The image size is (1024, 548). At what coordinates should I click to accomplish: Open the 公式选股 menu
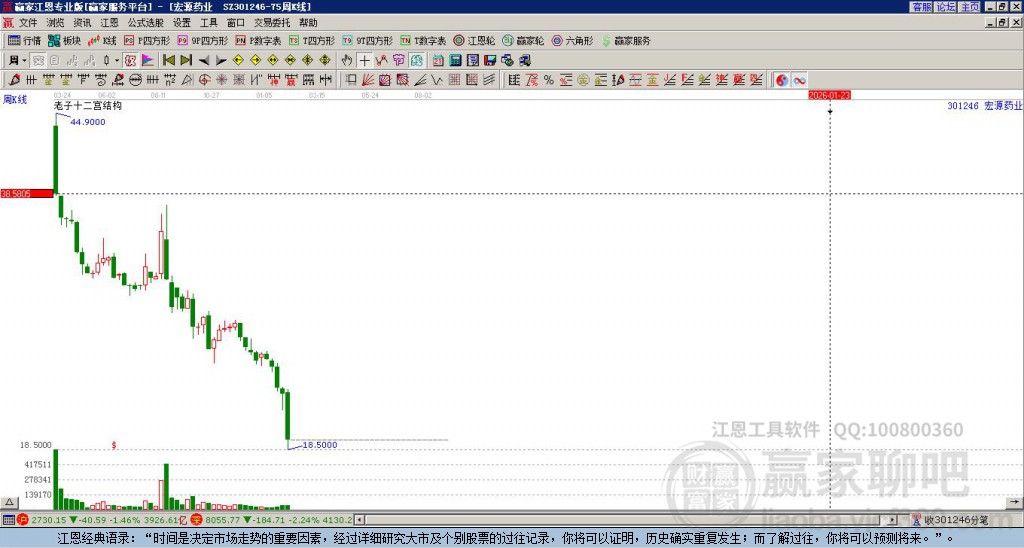tap(146, 23)
